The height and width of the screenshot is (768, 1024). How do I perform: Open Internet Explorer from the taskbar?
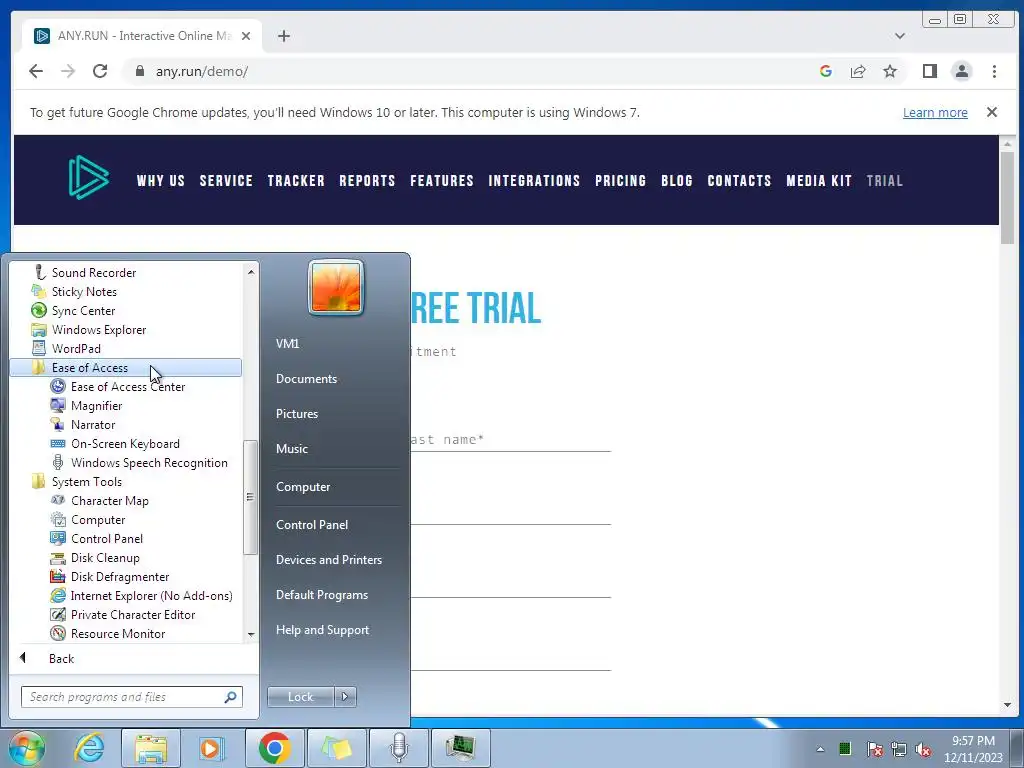[89, 748]
